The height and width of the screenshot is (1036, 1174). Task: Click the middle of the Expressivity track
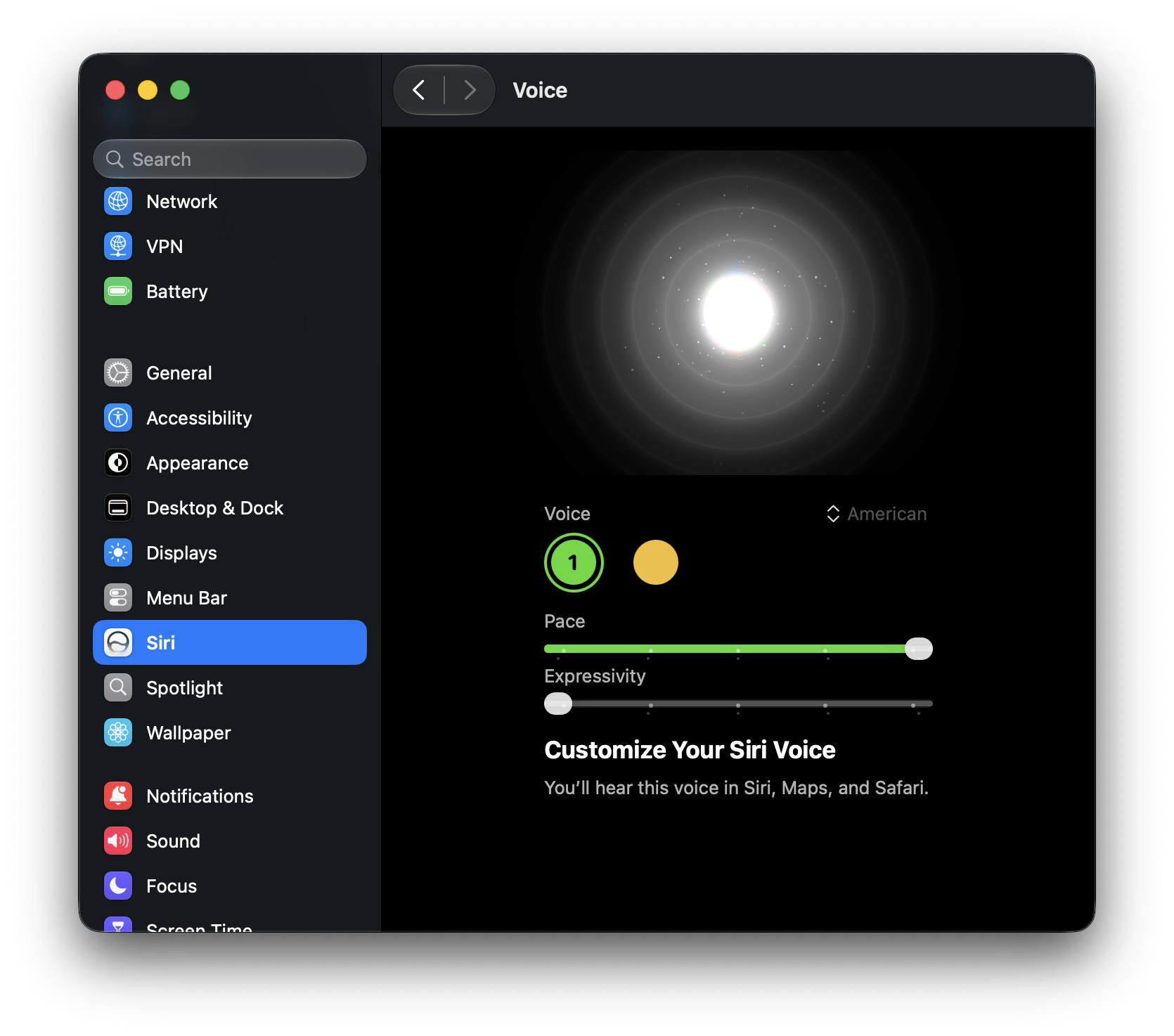(738, 704)
